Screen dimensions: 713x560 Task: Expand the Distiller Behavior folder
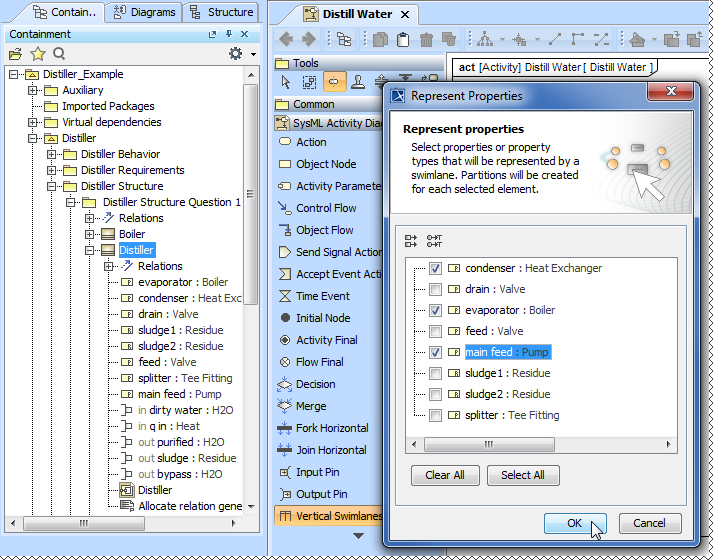(x=51, y=154)
